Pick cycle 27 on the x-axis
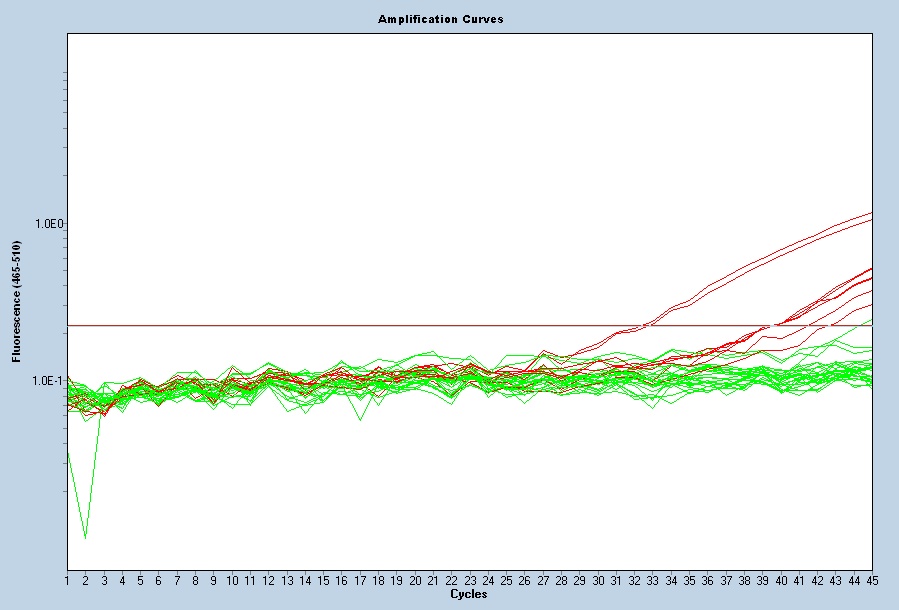 pyautogui.click(x=542, y=581)
